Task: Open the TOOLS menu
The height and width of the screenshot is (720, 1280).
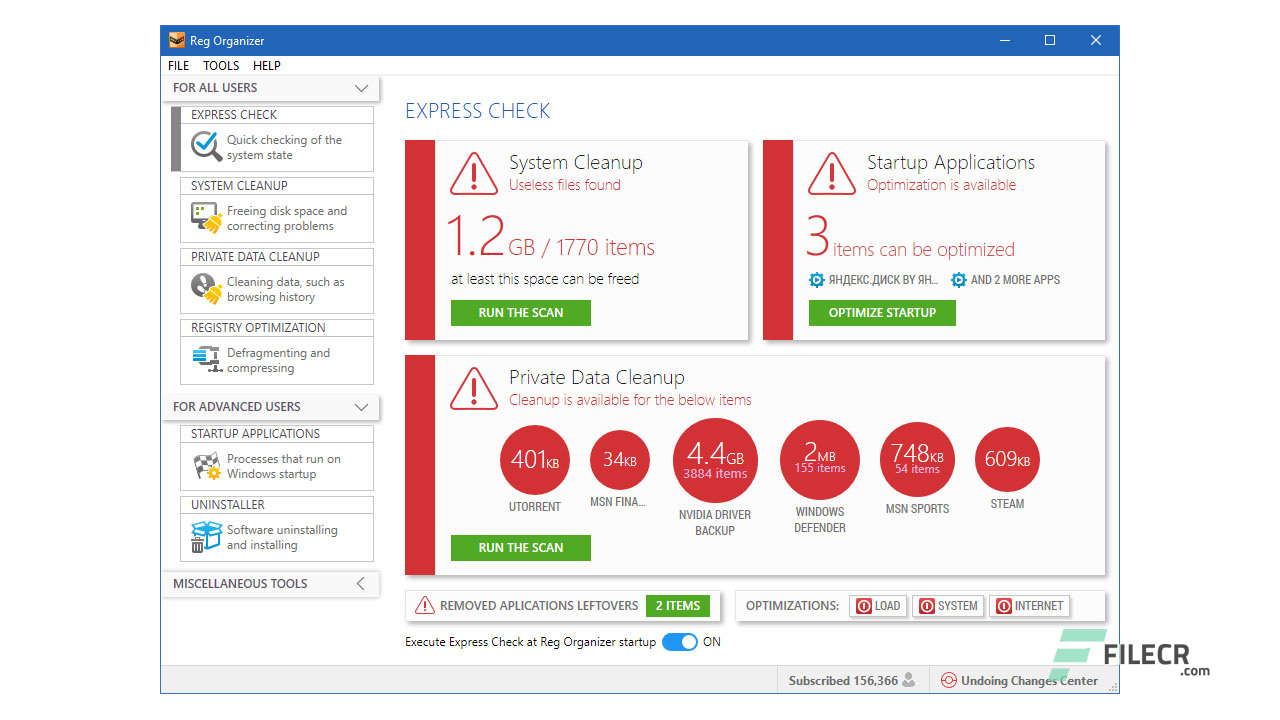Action: (222, 65)
